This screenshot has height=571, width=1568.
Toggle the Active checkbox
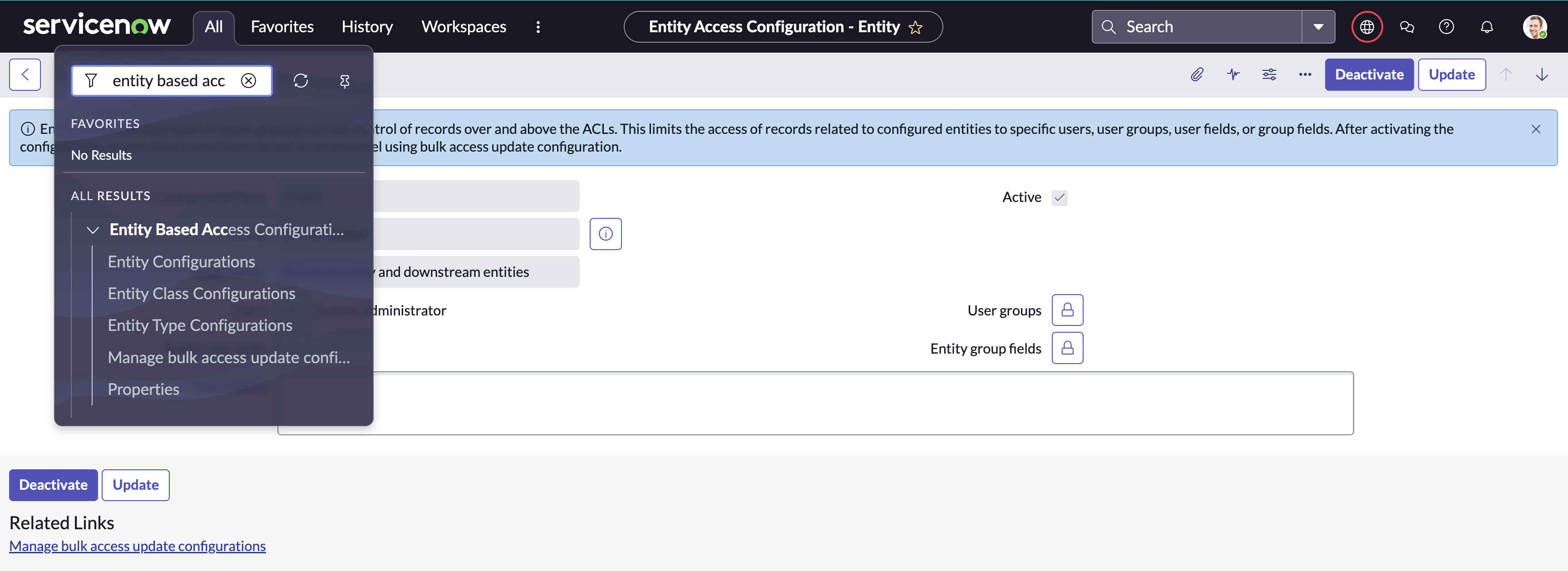click(1059, 197)
